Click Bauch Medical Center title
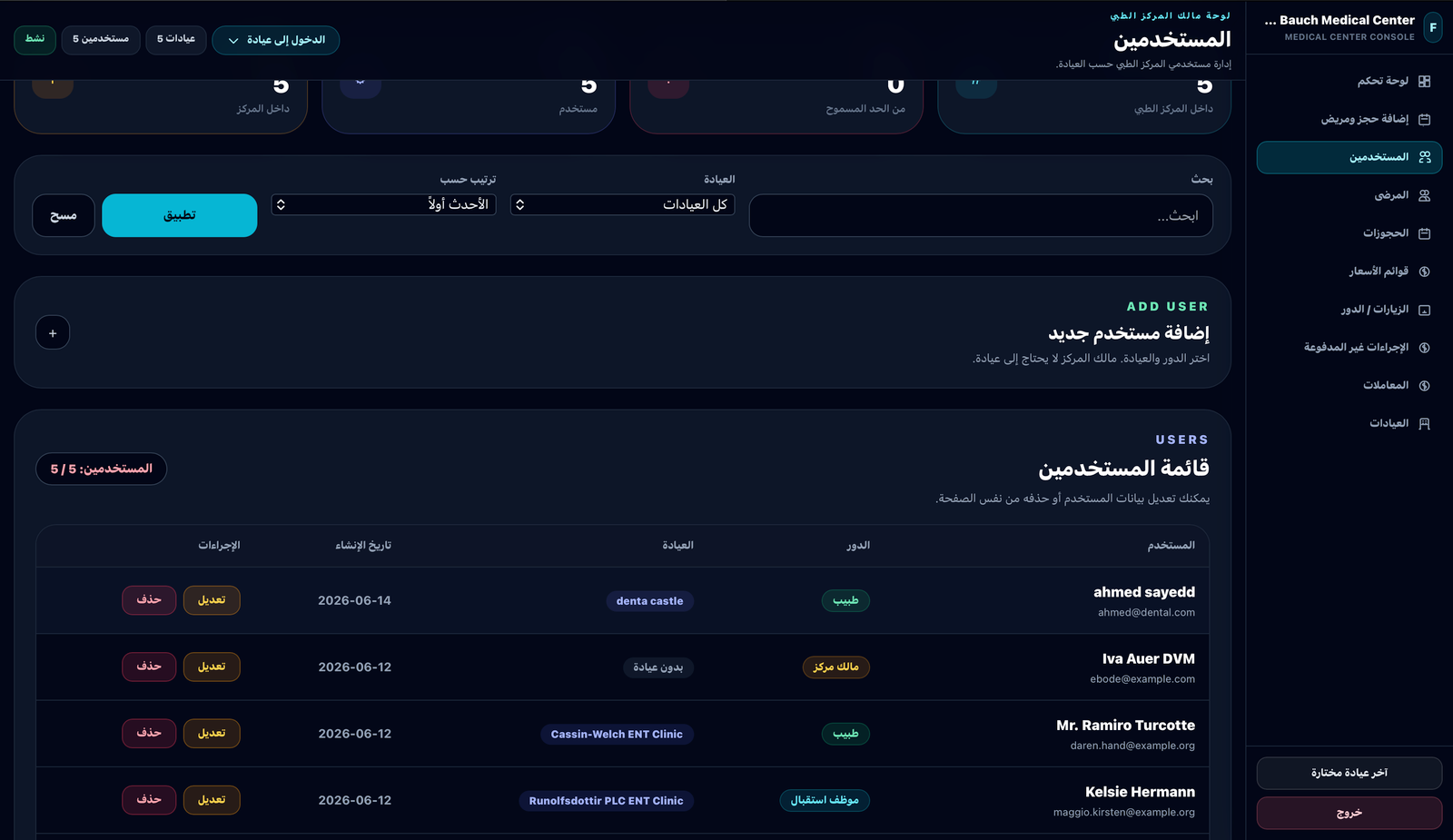1453x840 pixels. (1339, 20)
